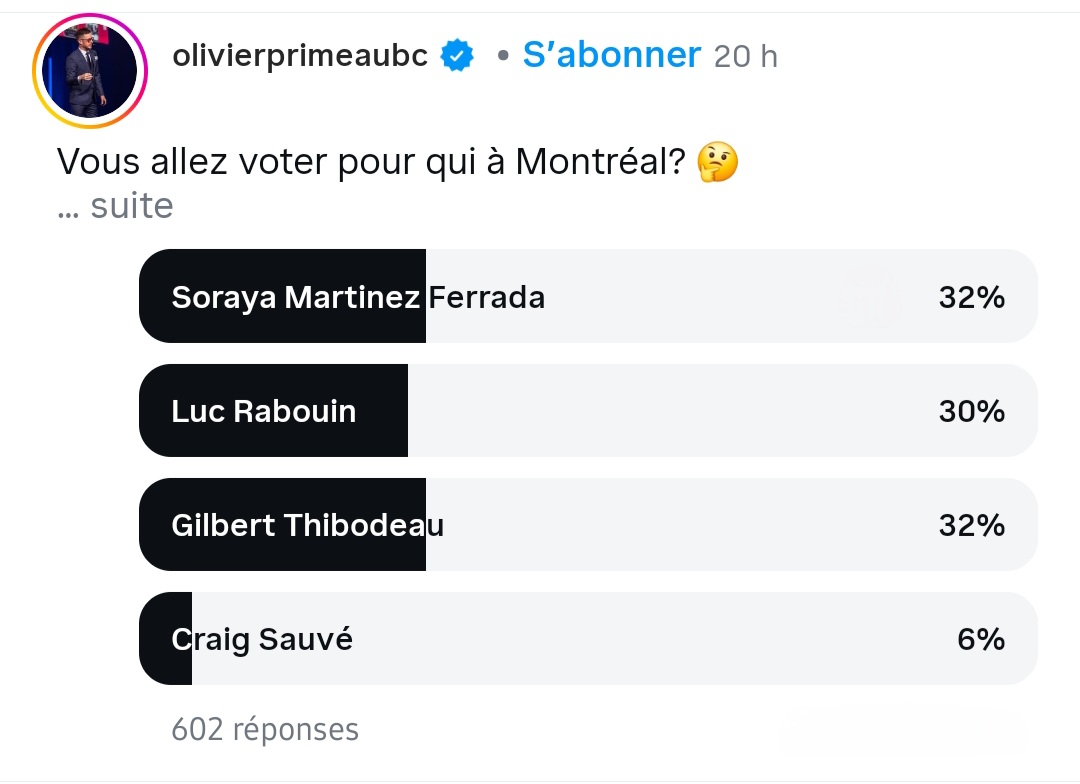Follow the account with S'abonner
Image resolution: width=1080 pixels, height=784 pixels.
(611, 55)
